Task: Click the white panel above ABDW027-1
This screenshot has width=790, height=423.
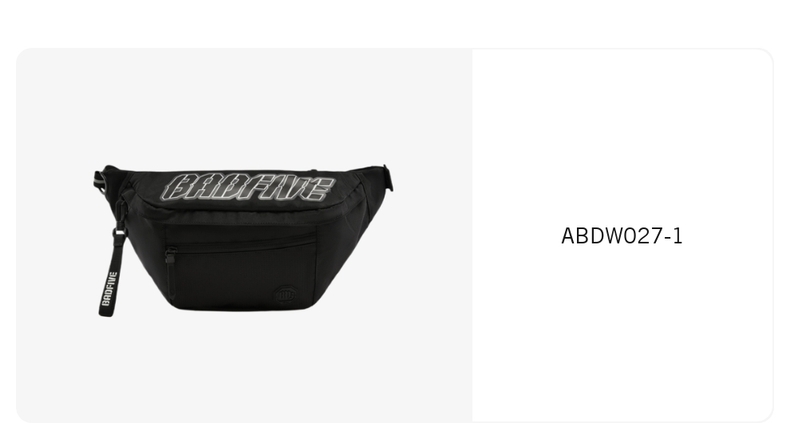Action: tap(622, 136)
